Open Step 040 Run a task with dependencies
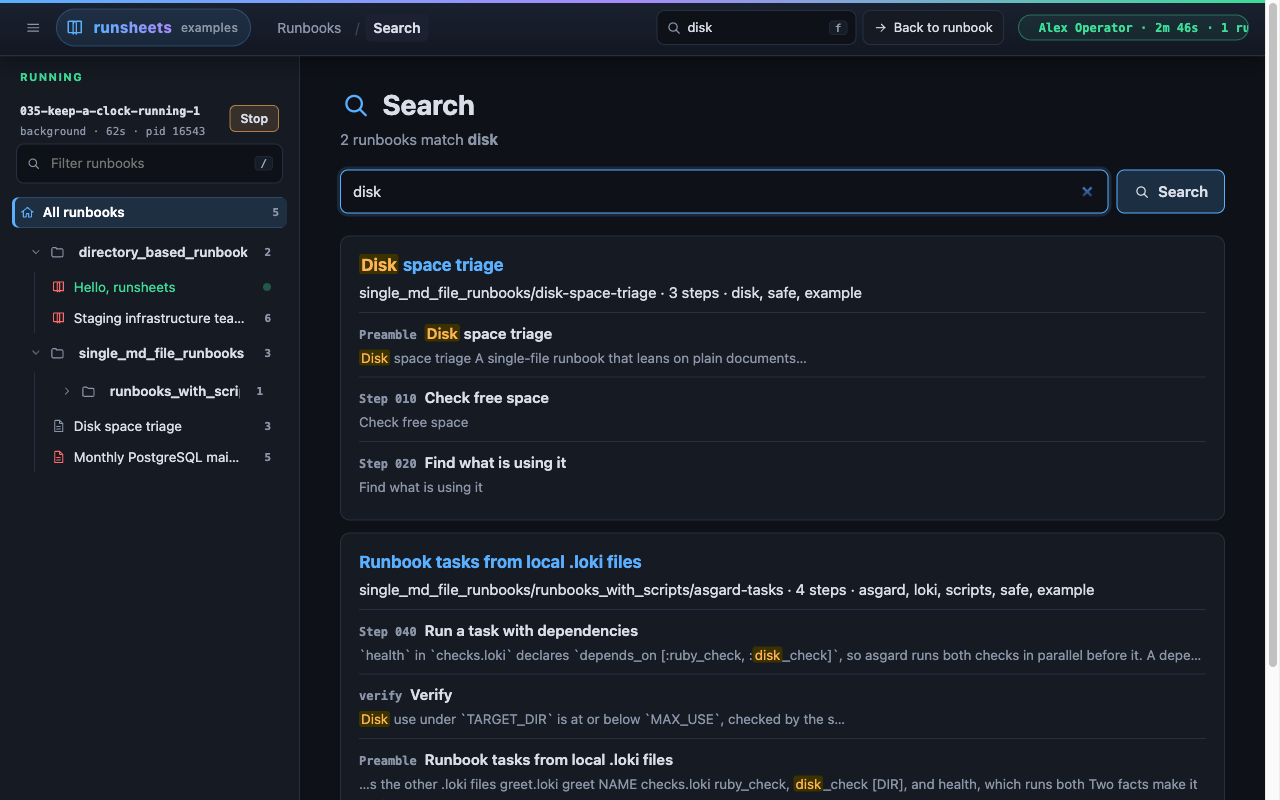This screenshot has height=800, width=1280. click(x=782, y=642)
